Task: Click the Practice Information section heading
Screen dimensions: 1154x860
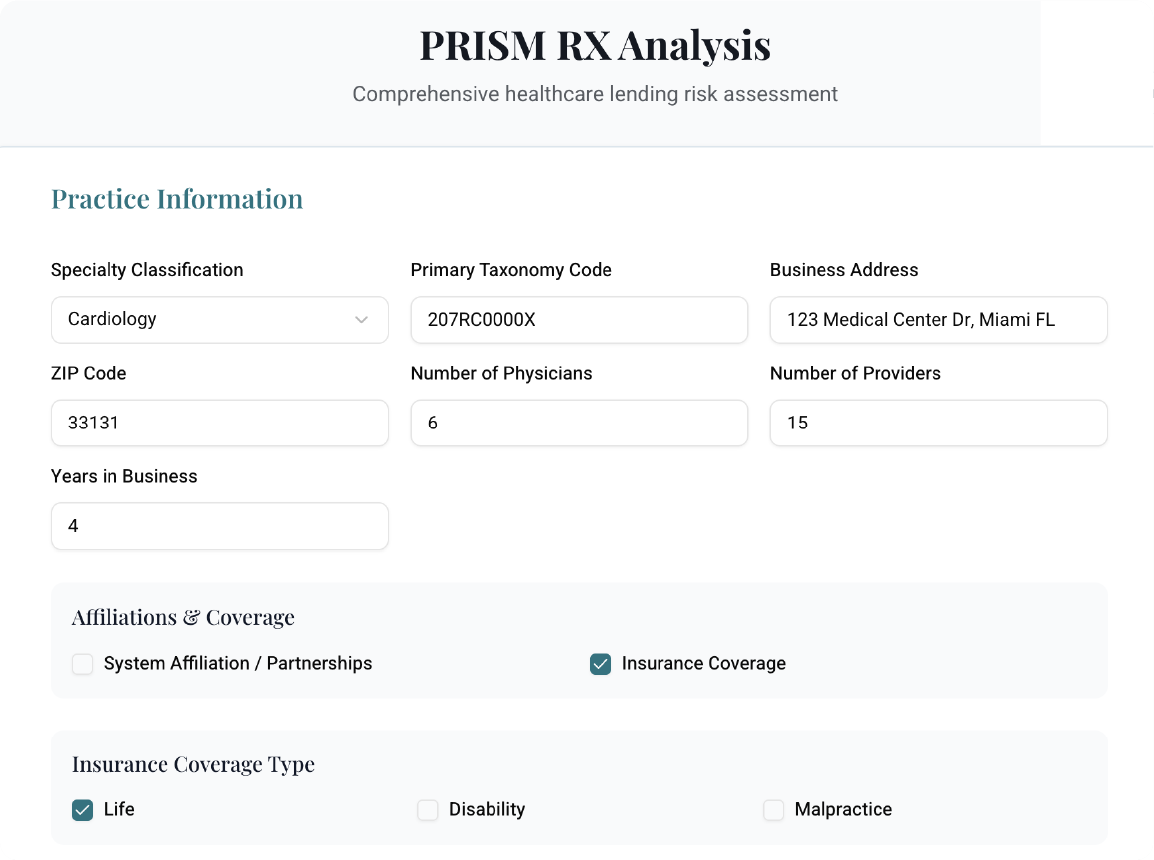Action: 177,199
